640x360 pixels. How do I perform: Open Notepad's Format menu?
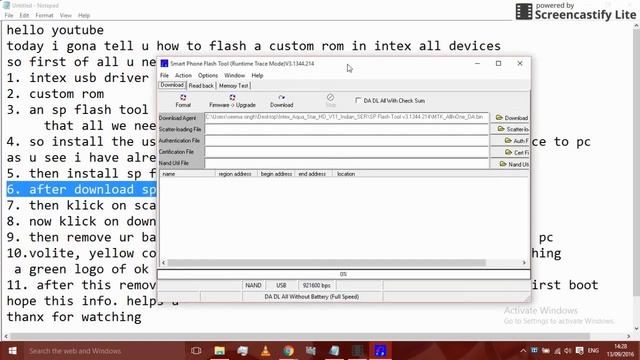point(44,16)
